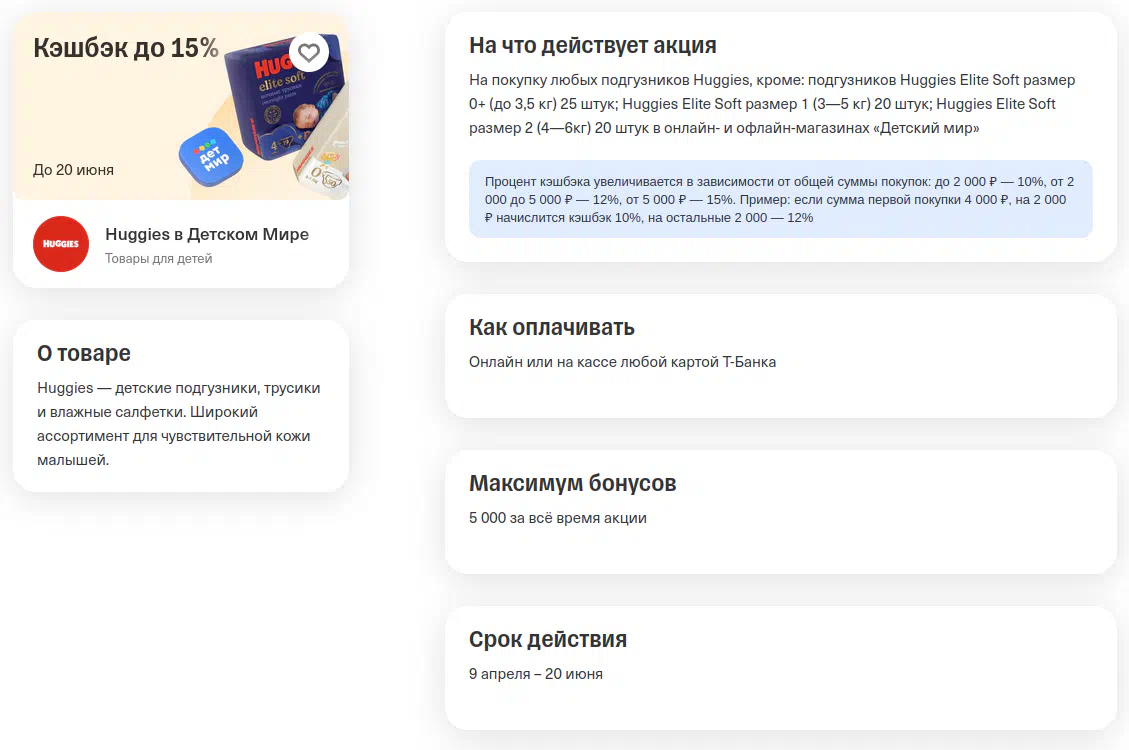
Task: Select the О товаре heading
Action: click(84, 353)
